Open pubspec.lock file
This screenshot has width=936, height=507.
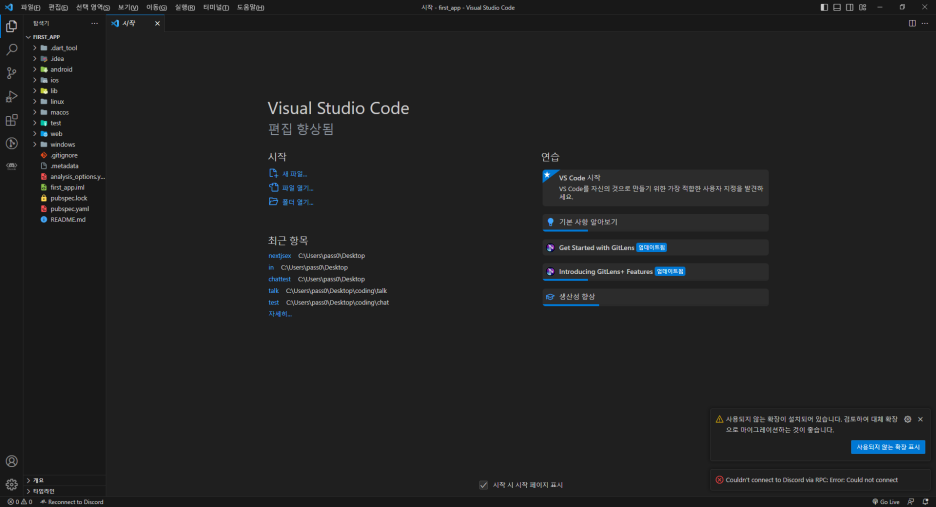(64, 198)
